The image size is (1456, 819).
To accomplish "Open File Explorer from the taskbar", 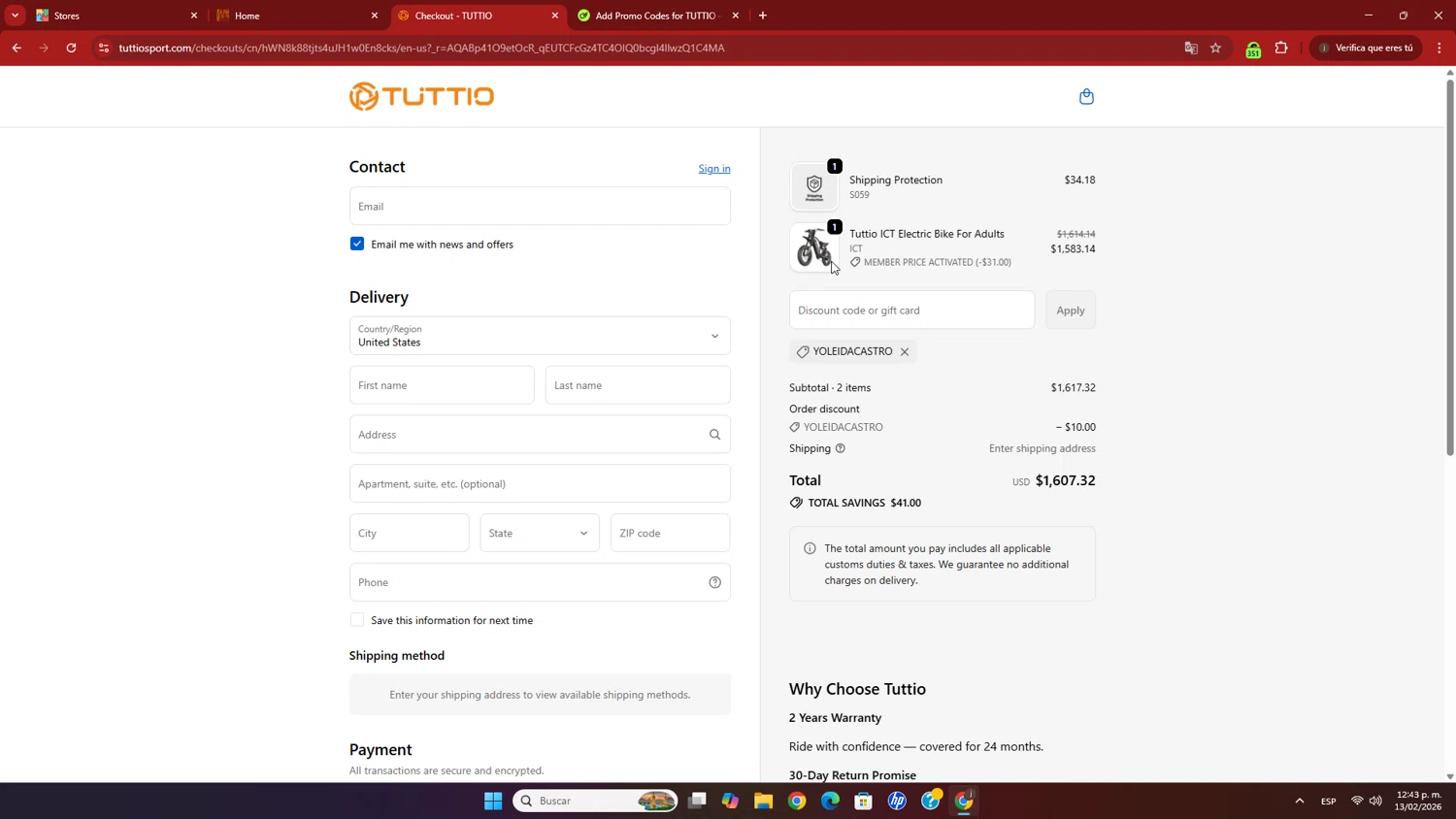I will coord(763,801).
